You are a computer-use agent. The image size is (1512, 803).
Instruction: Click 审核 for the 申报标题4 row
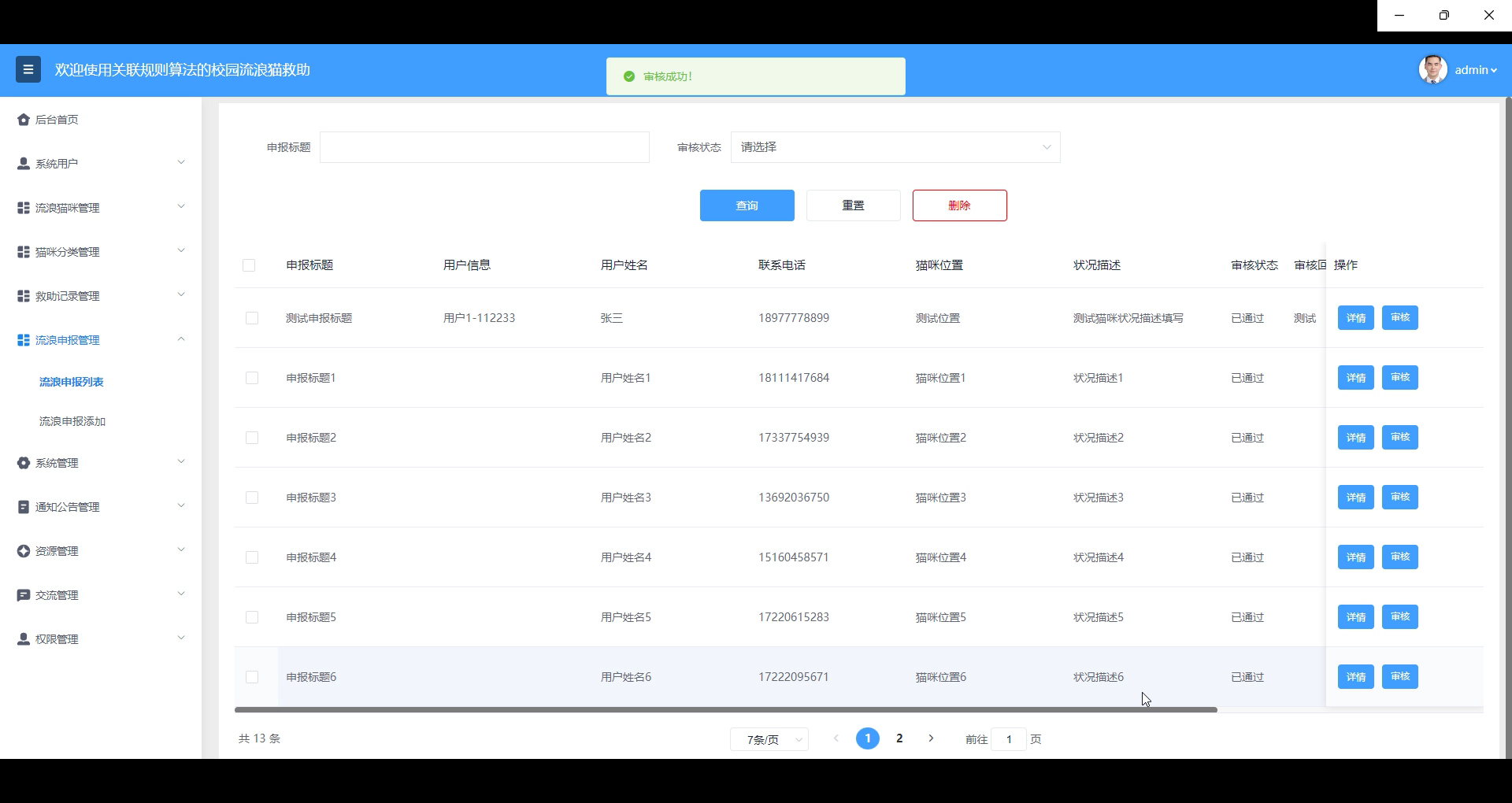coord(1399,557)
